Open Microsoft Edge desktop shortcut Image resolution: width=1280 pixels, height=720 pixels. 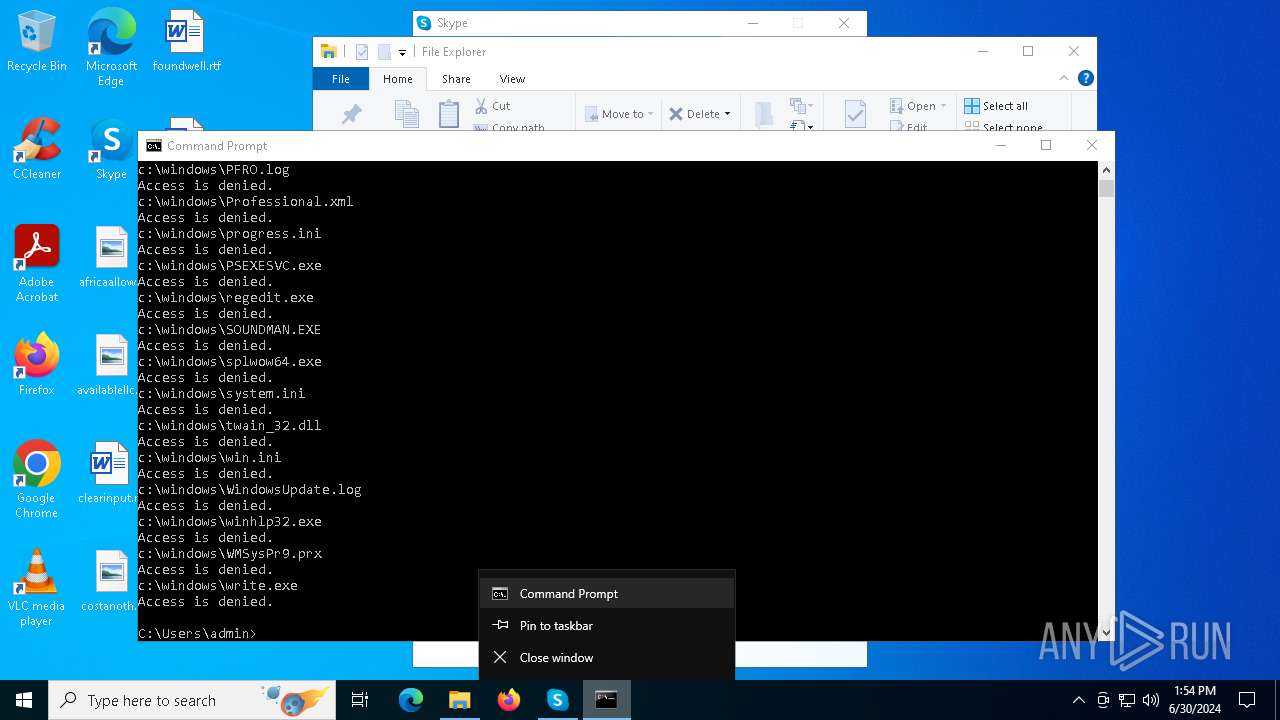[111, 47]
